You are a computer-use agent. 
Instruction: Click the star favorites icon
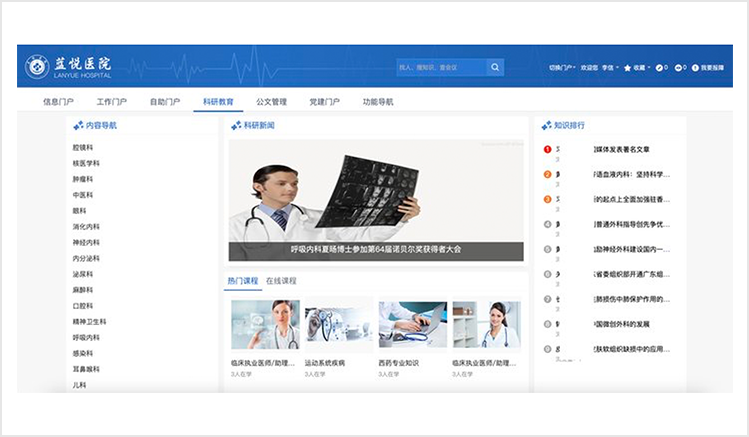coord(628,68)
